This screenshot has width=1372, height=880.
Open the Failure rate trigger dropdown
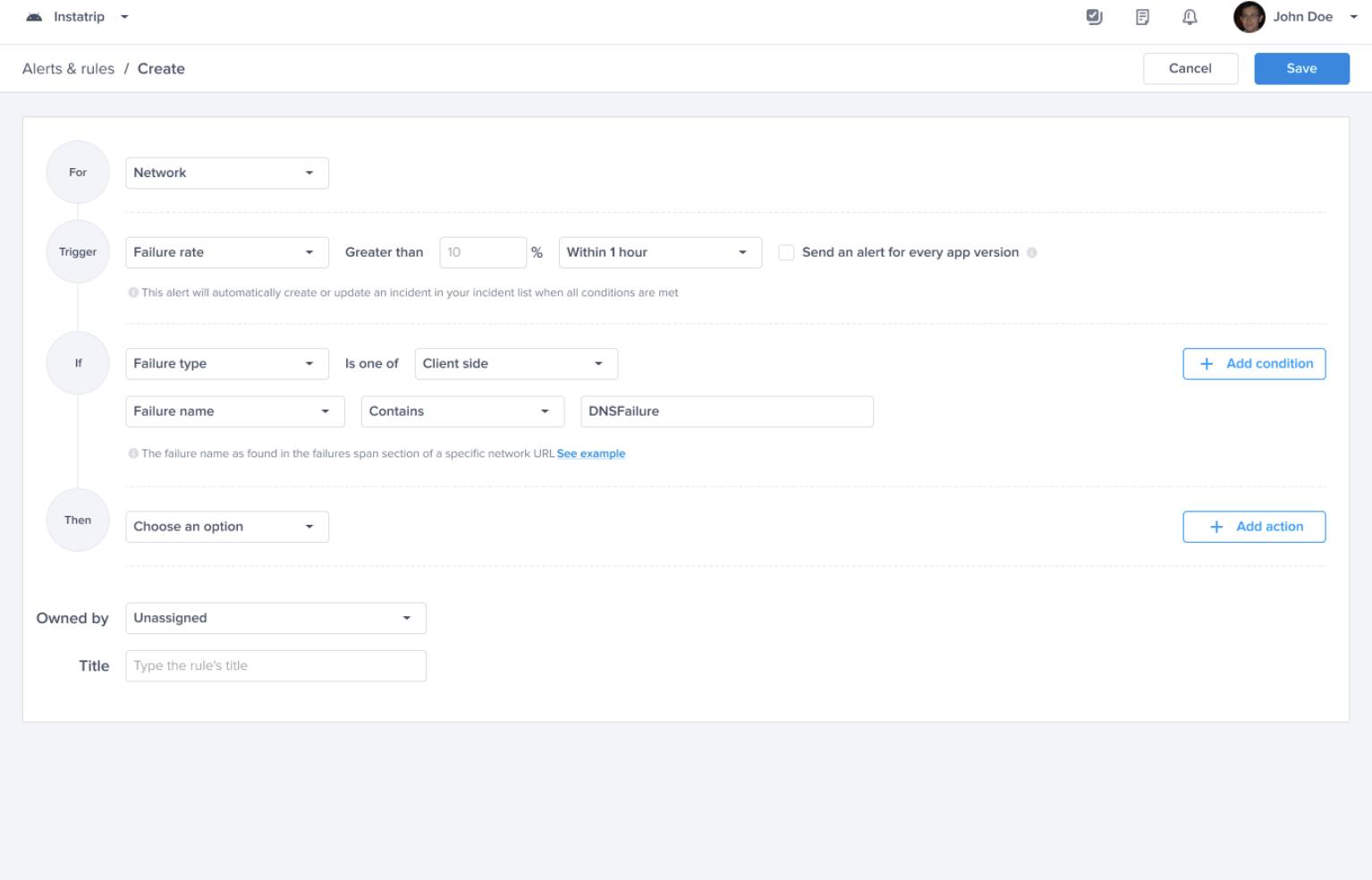(227, 253)
